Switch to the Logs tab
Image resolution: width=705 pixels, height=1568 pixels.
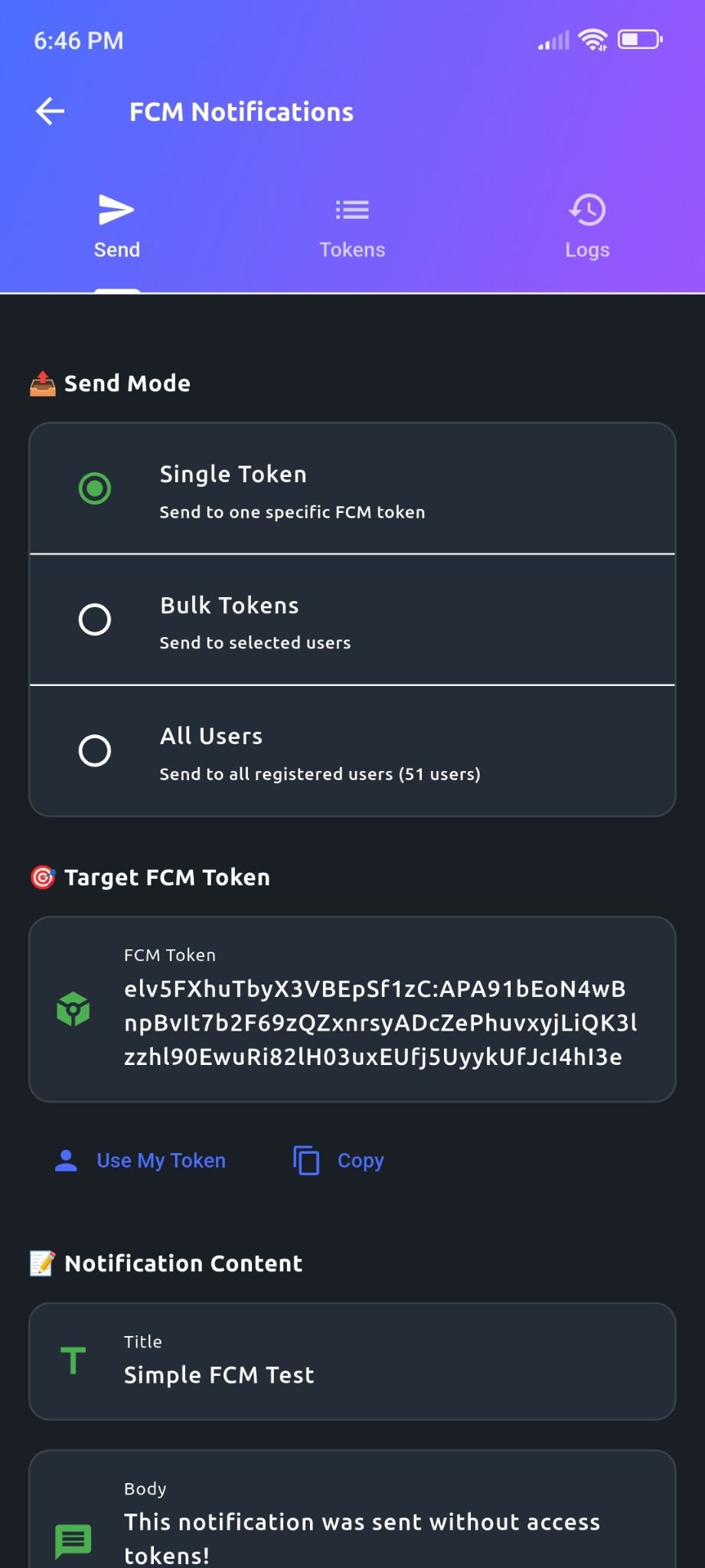click(x=587, y=227)
